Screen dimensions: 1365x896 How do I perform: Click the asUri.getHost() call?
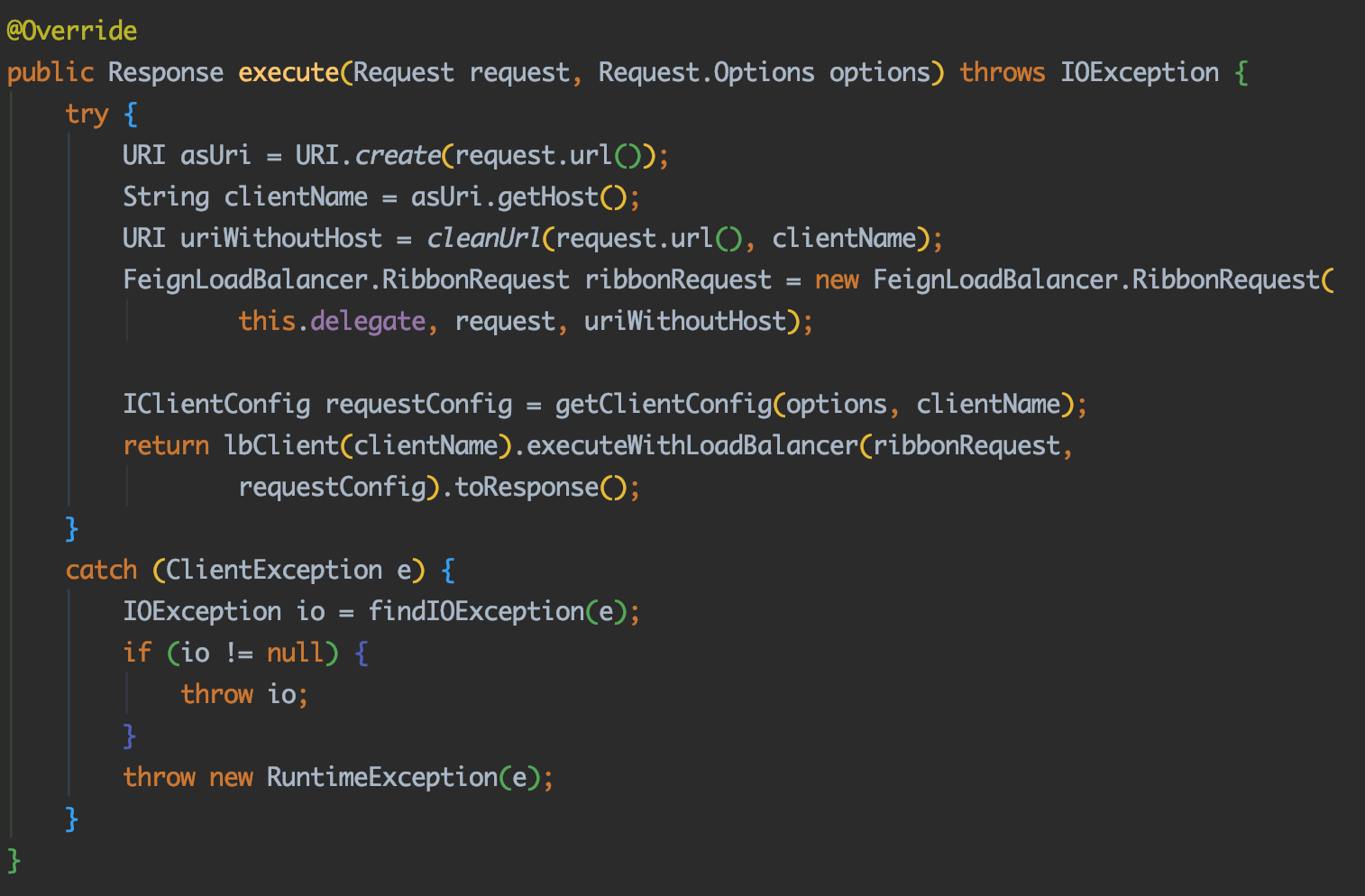coord(518,197)
